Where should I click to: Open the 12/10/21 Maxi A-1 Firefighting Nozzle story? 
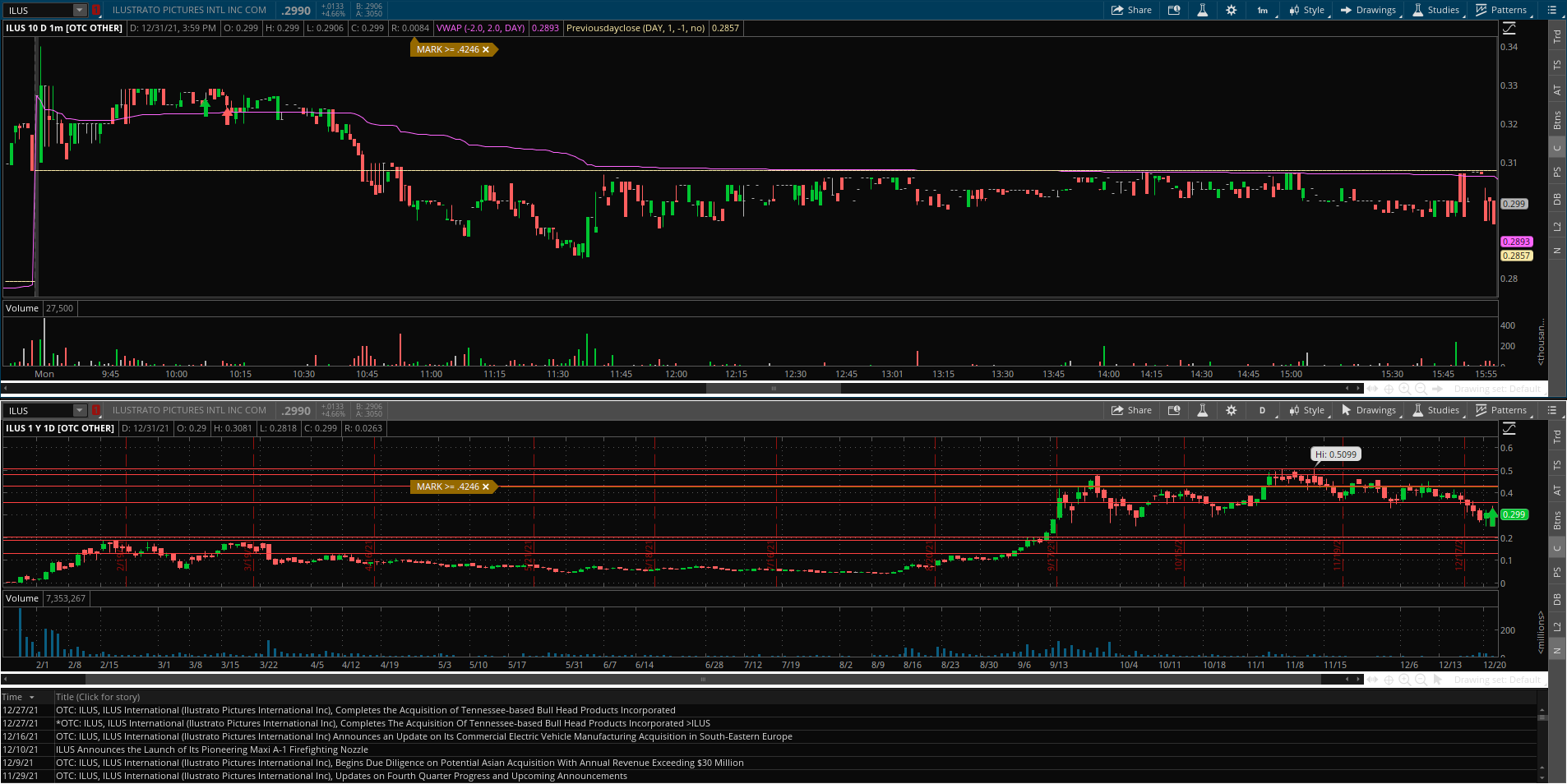point(212,749)
